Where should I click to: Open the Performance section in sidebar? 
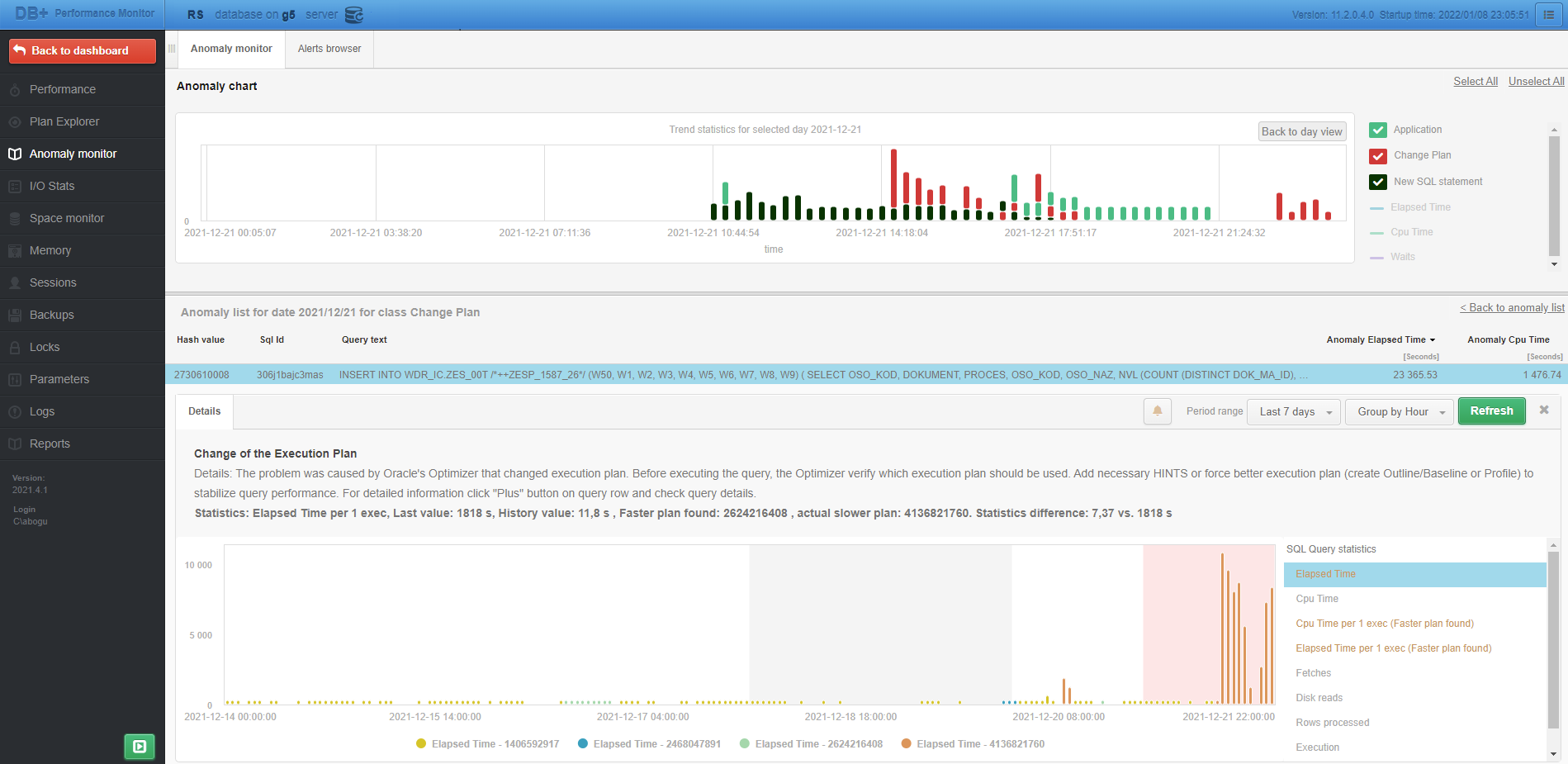(x=63, y=89)
